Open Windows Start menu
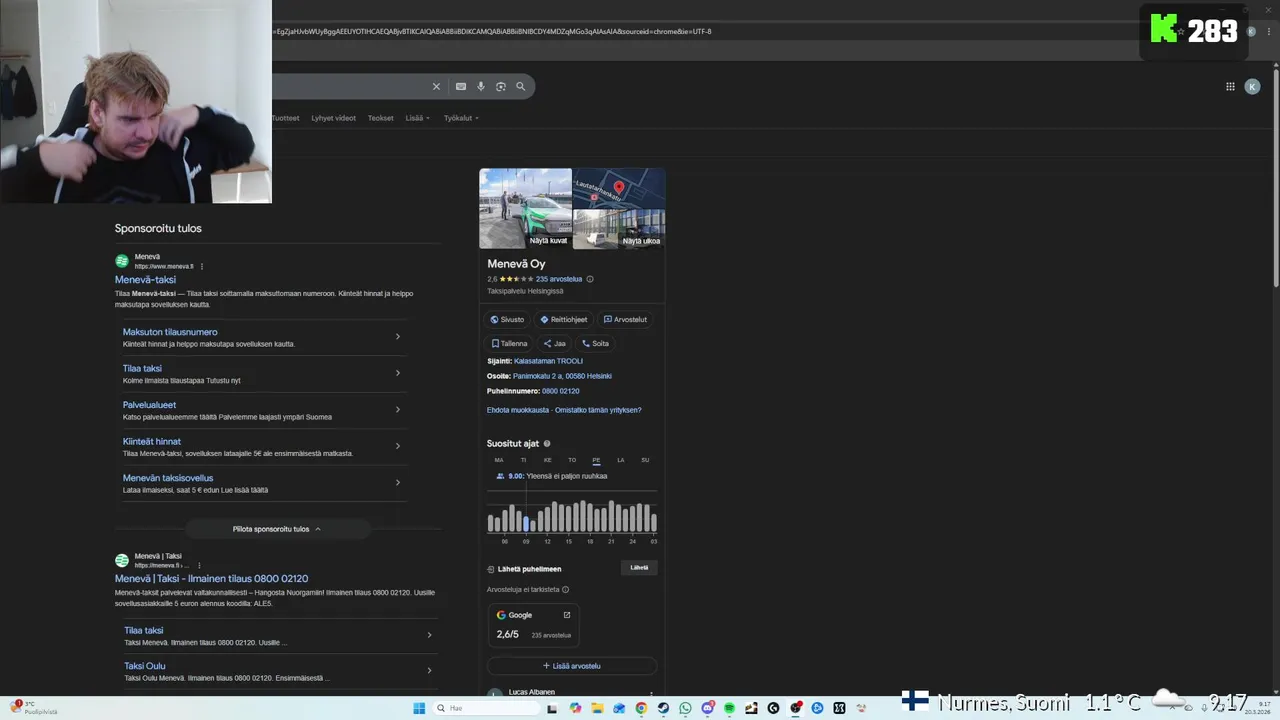The width and height of the screenshot is (1280, 720). click(419, 708)
